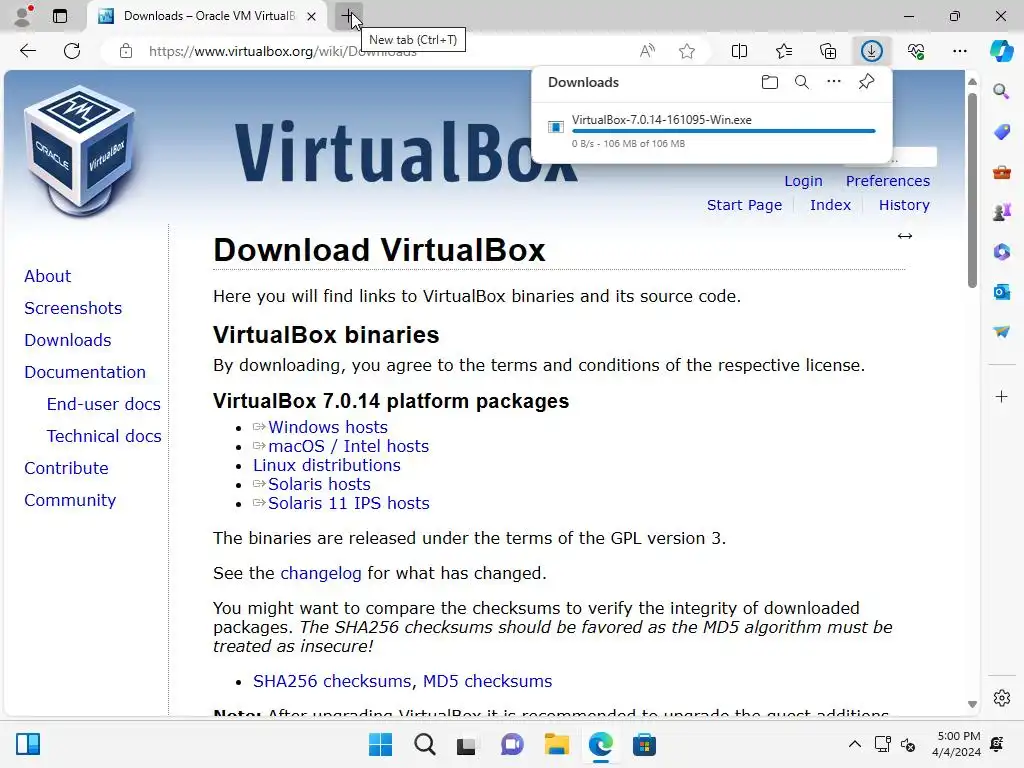Select the Downloads – Oracle VM VirtualBox tab
1024x768 pixels.
click(x=208, y=16)
